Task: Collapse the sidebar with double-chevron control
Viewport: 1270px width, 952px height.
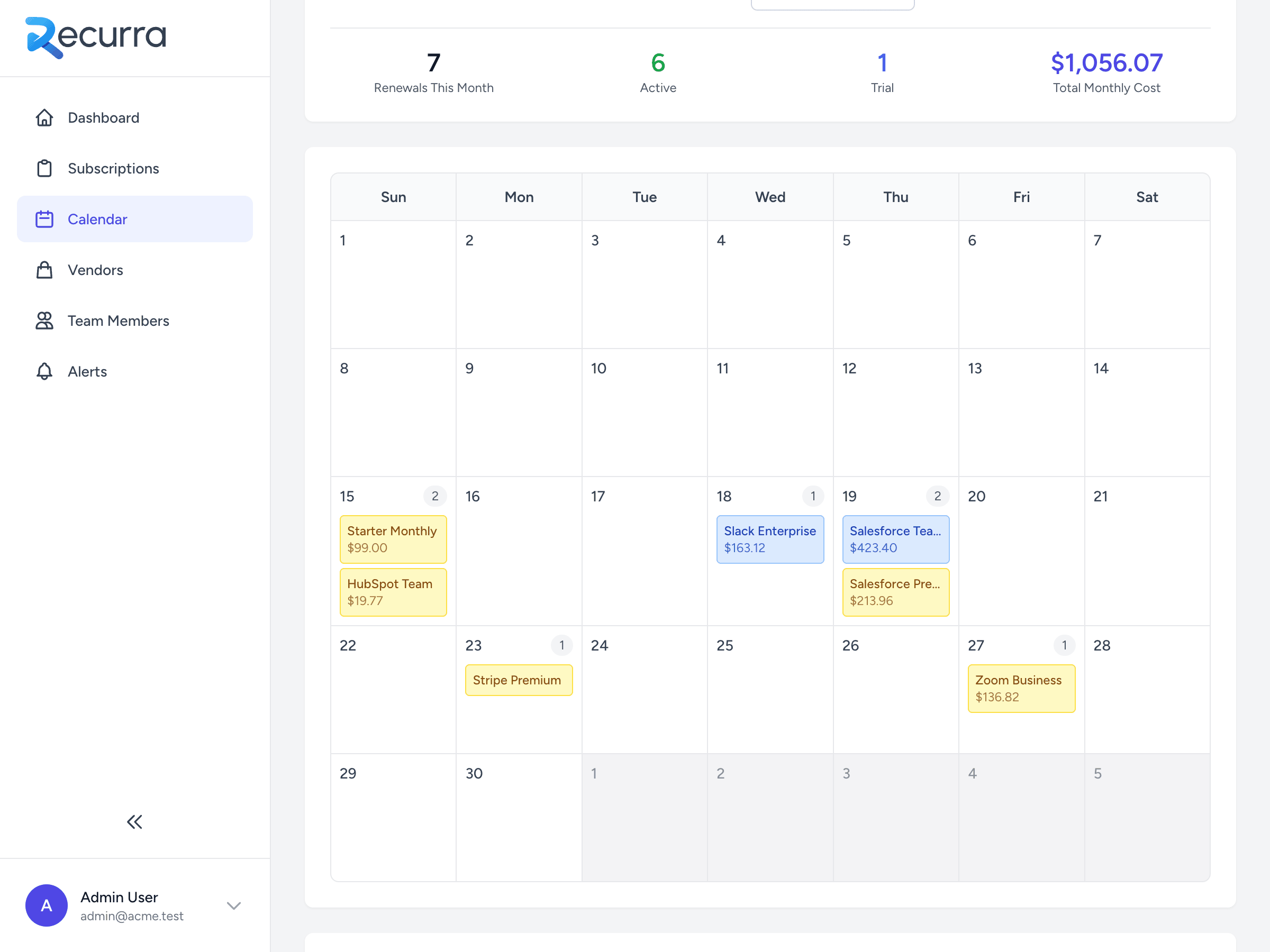Action: pyautogui.click(x=134, y=822)
